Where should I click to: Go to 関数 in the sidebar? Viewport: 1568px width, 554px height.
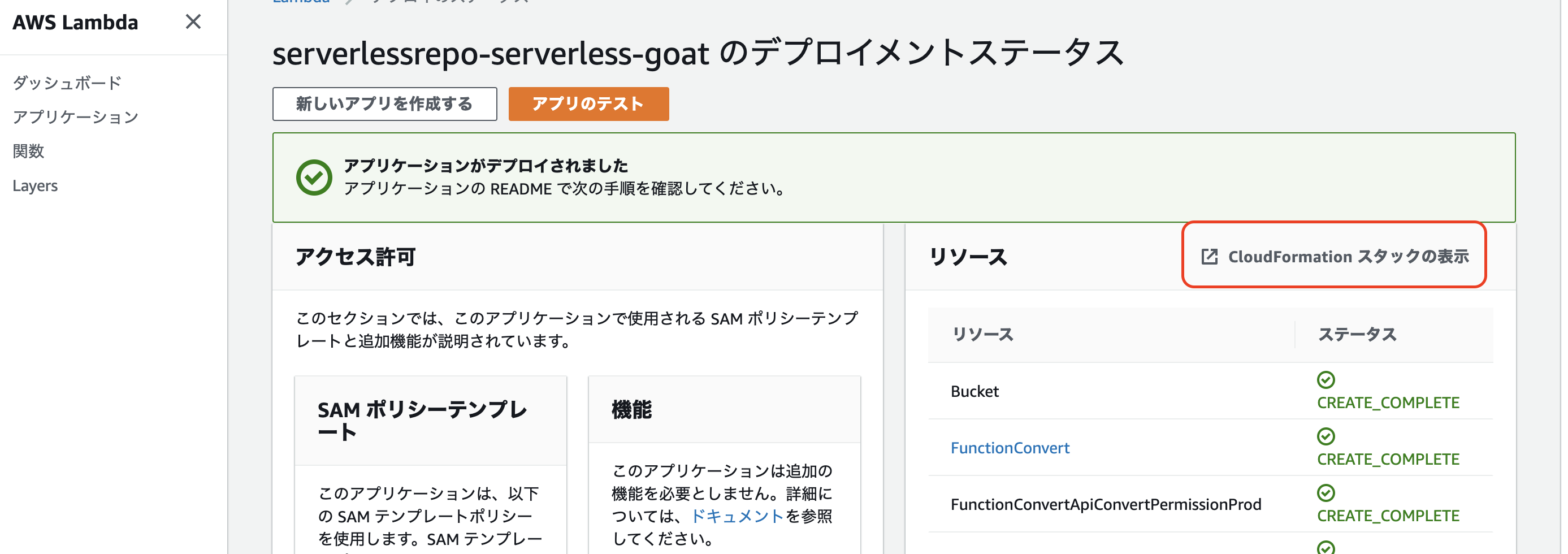[29, 151]
